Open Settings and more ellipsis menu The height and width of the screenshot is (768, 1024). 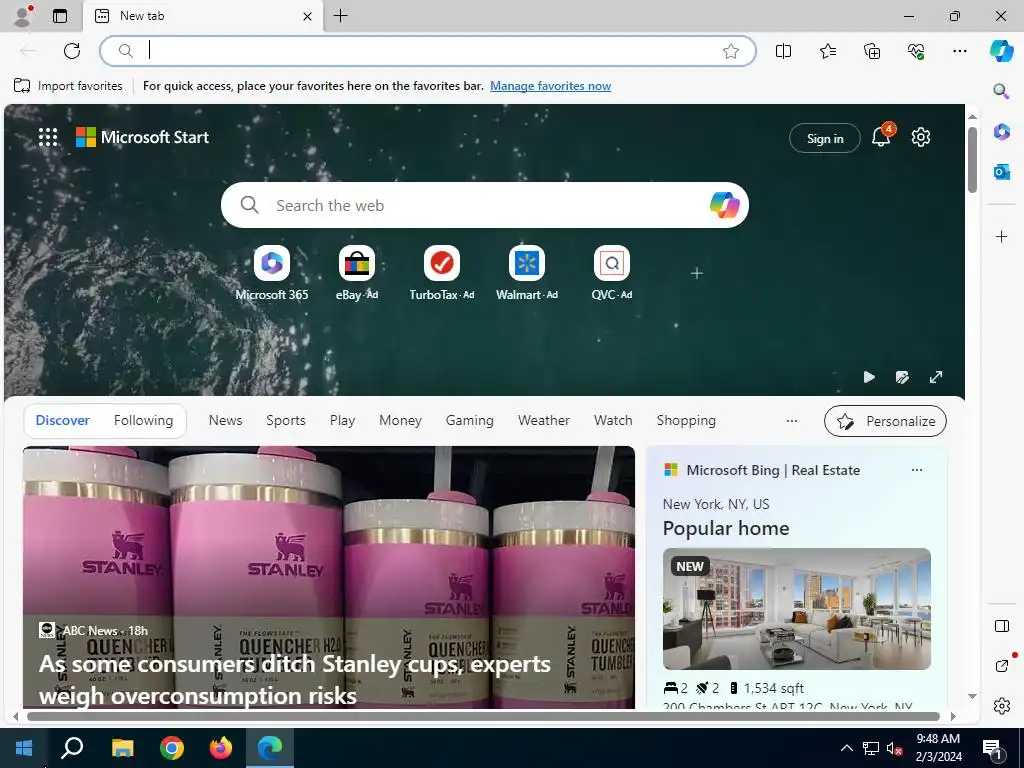960,51
